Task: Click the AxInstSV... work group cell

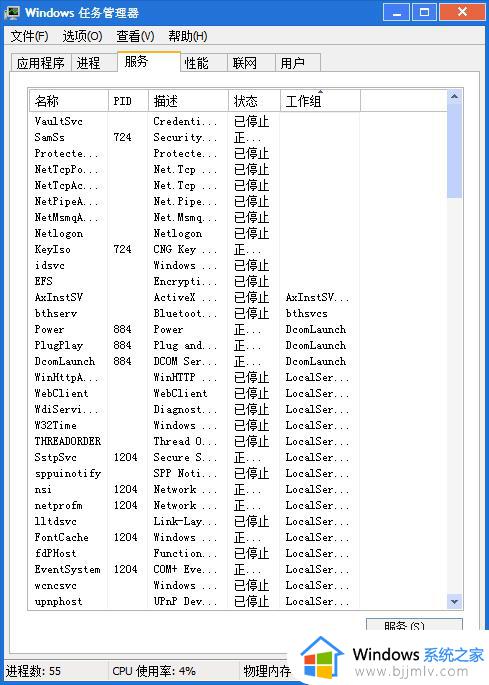Action: click(318, 298)
